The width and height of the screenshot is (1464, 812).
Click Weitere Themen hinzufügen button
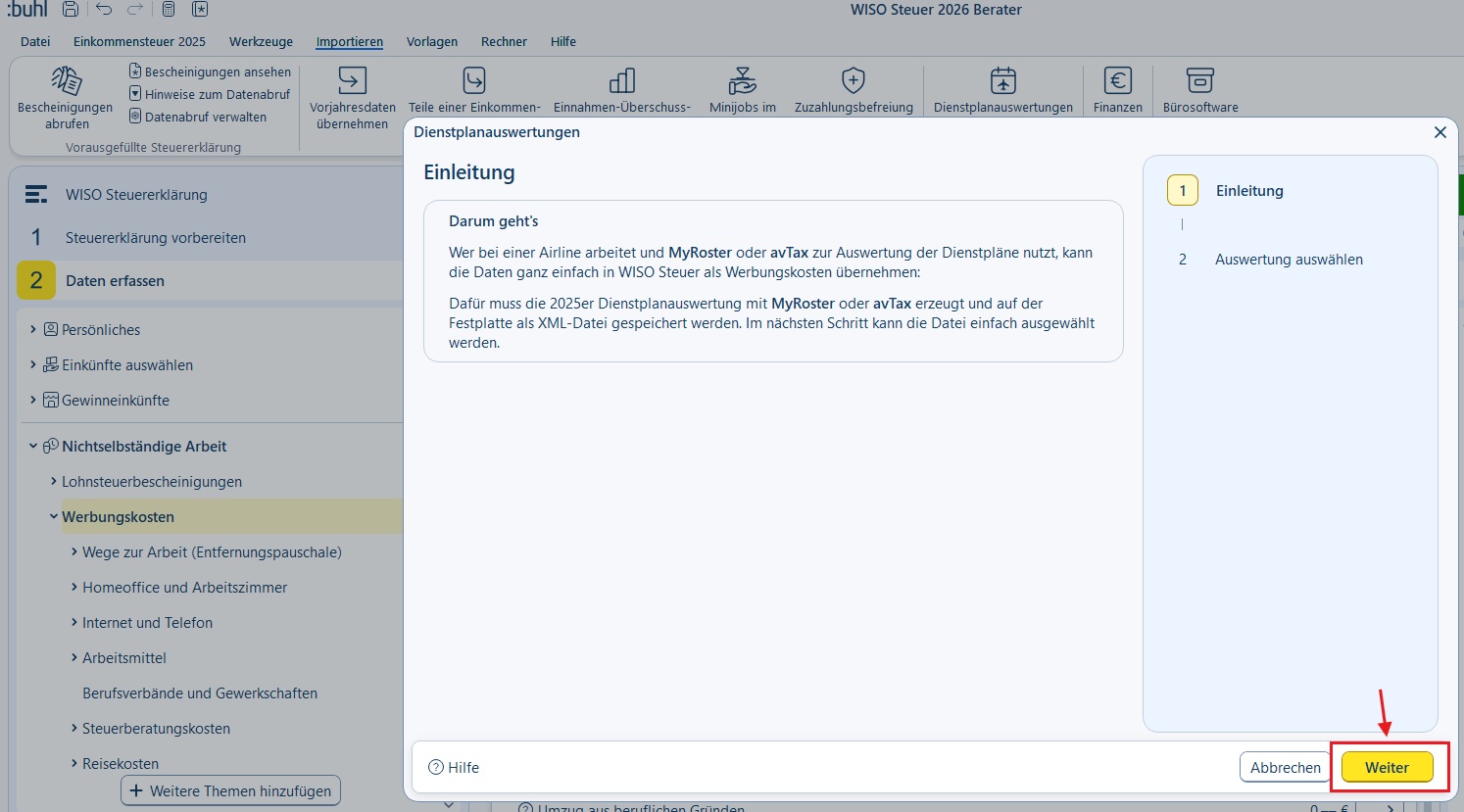tap(230, 790)
